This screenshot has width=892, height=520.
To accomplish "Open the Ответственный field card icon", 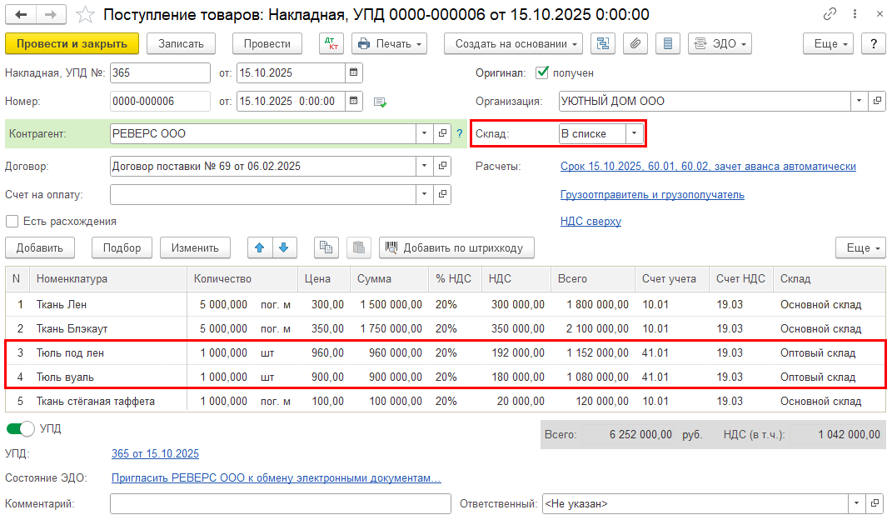I will (x=874, y=504).
